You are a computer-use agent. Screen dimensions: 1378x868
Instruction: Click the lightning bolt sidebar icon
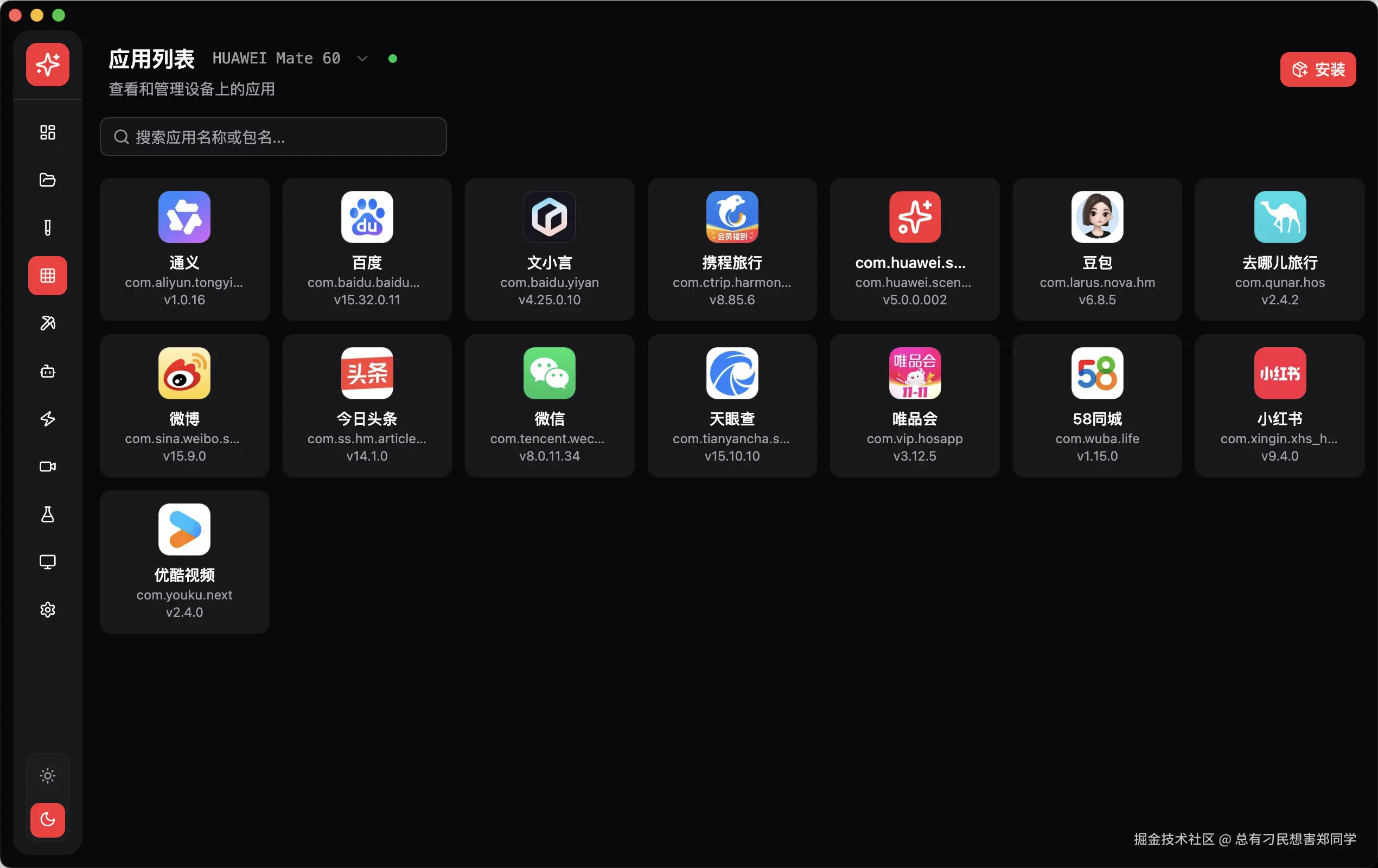click(48, 419)
